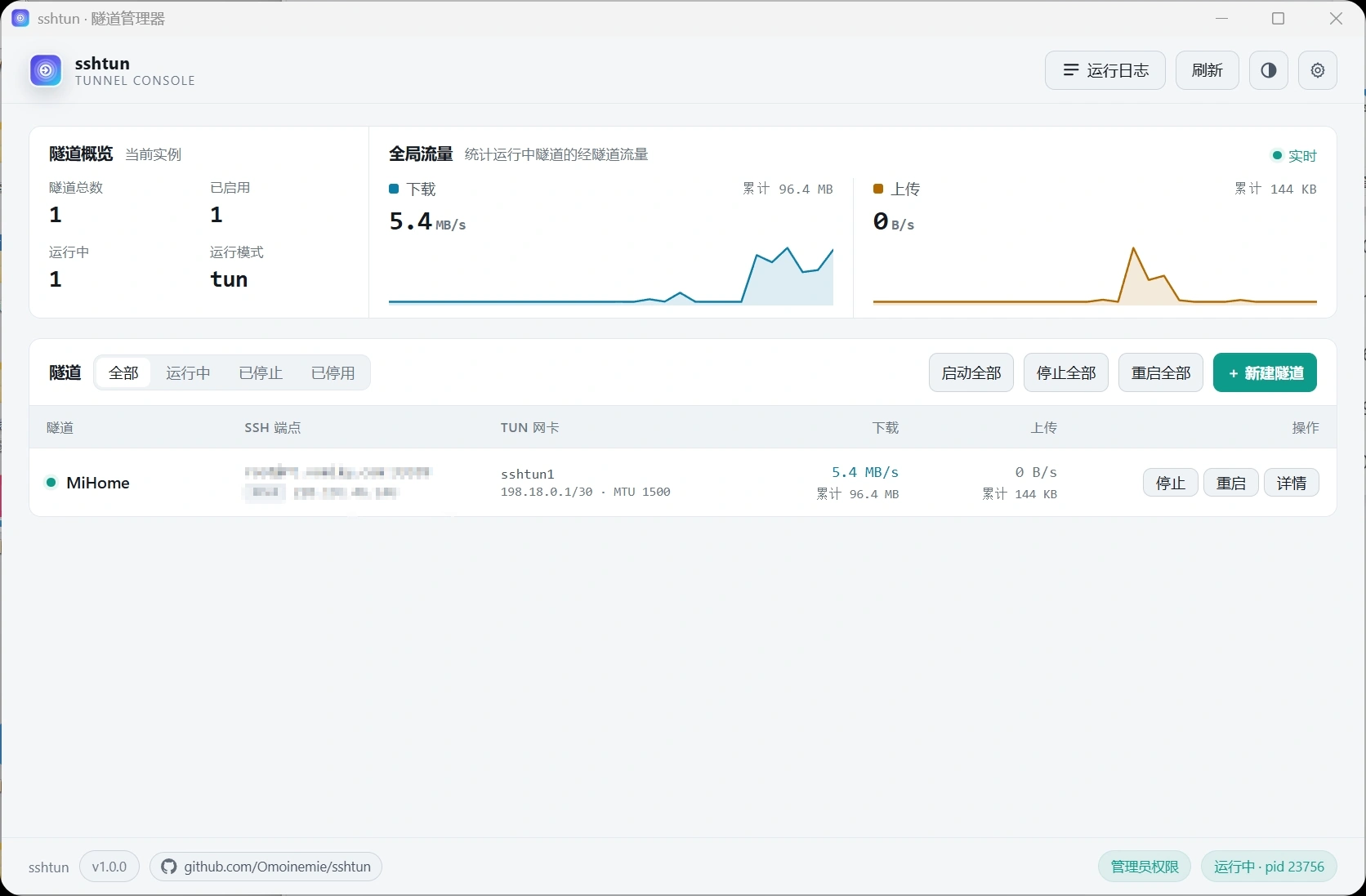Click the sshtun1 TUN interface name
1366x896 pixels.
pos(528,474)
